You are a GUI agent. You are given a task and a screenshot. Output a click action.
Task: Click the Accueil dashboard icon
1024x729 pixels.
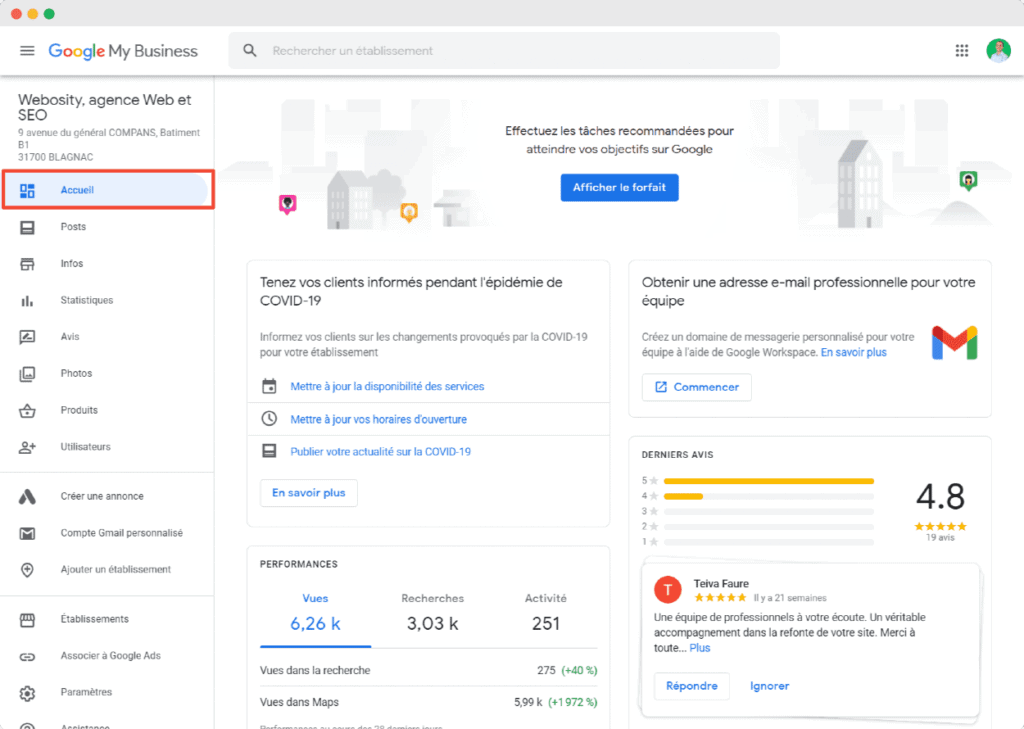tap(27, 190)
